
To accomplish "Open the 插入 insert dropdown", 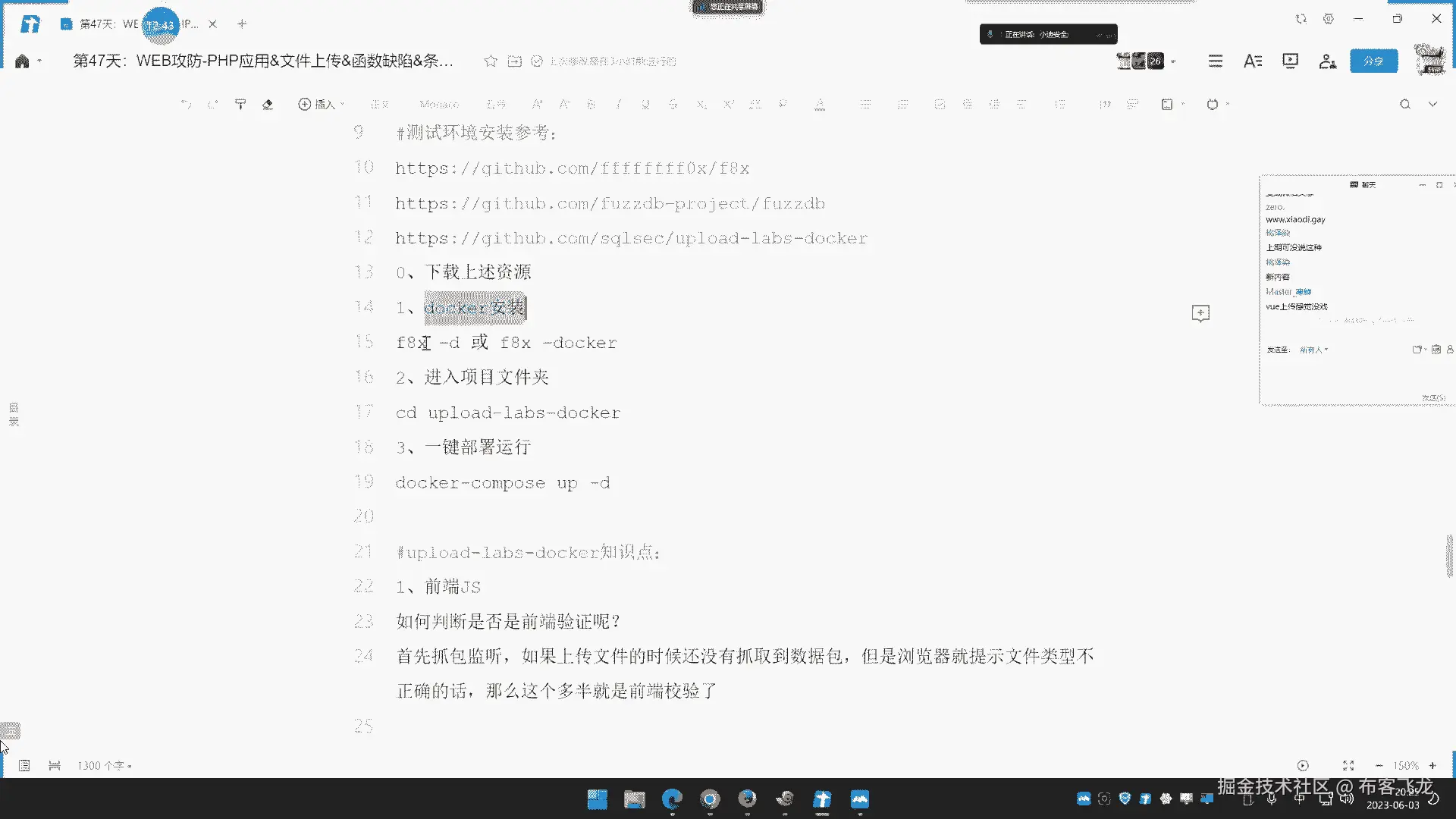I will (322, 105).
